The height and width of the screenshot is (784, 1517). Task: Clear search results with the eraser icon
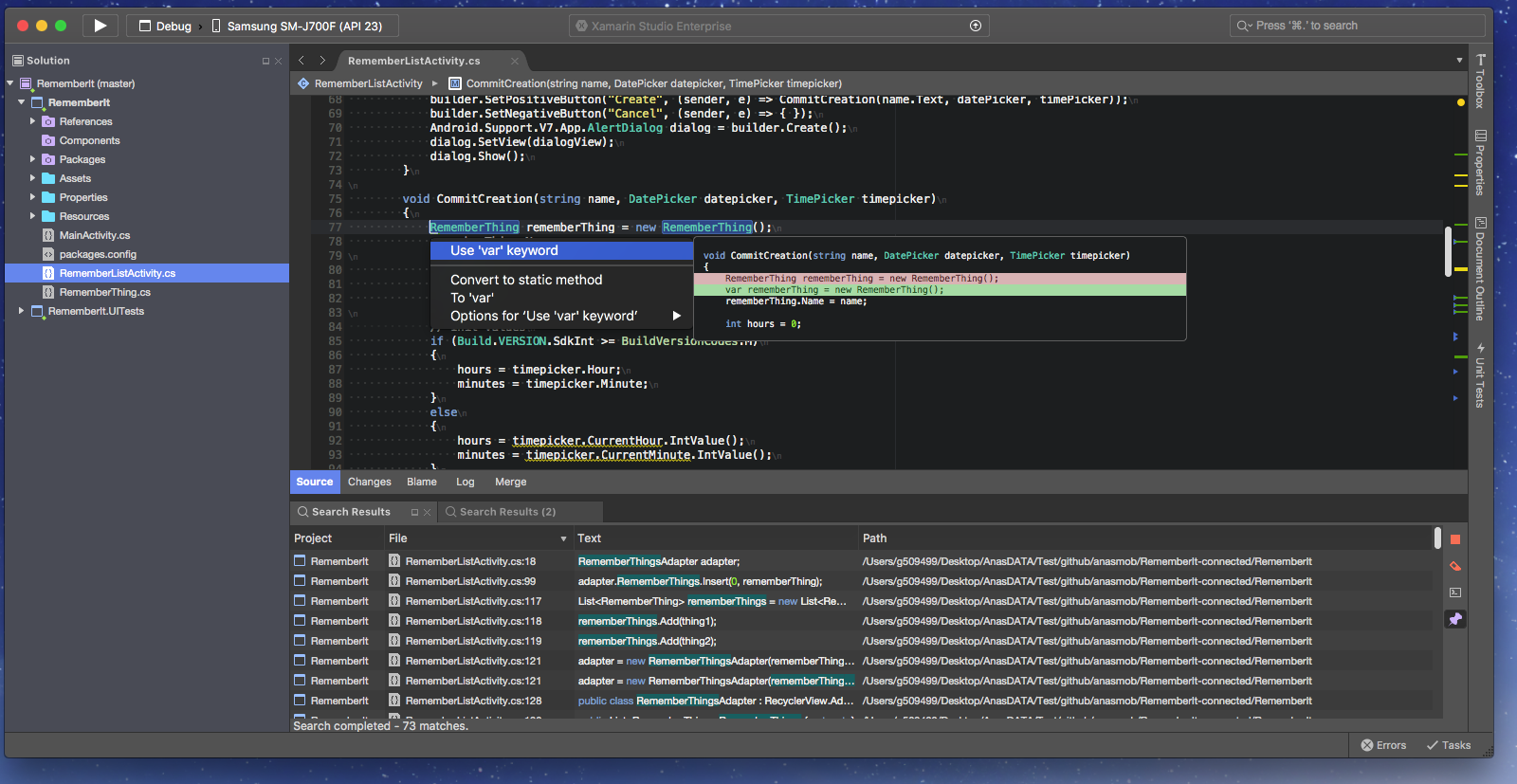(1455, 566)
